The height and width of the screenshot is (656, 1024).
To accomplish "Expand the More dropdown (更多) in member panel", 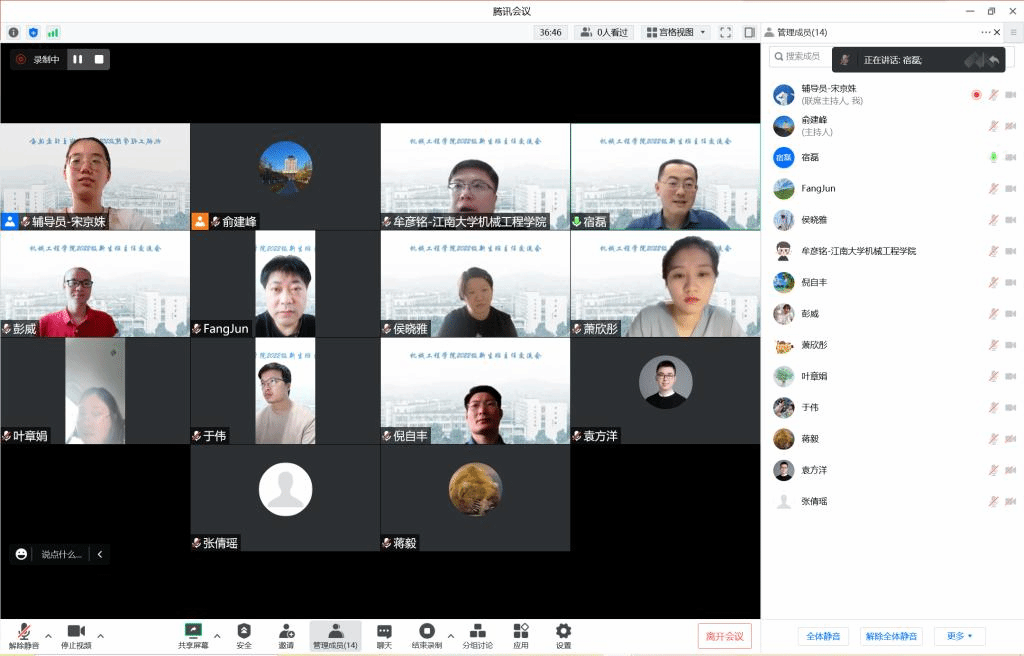I will [x=959, y=636].
